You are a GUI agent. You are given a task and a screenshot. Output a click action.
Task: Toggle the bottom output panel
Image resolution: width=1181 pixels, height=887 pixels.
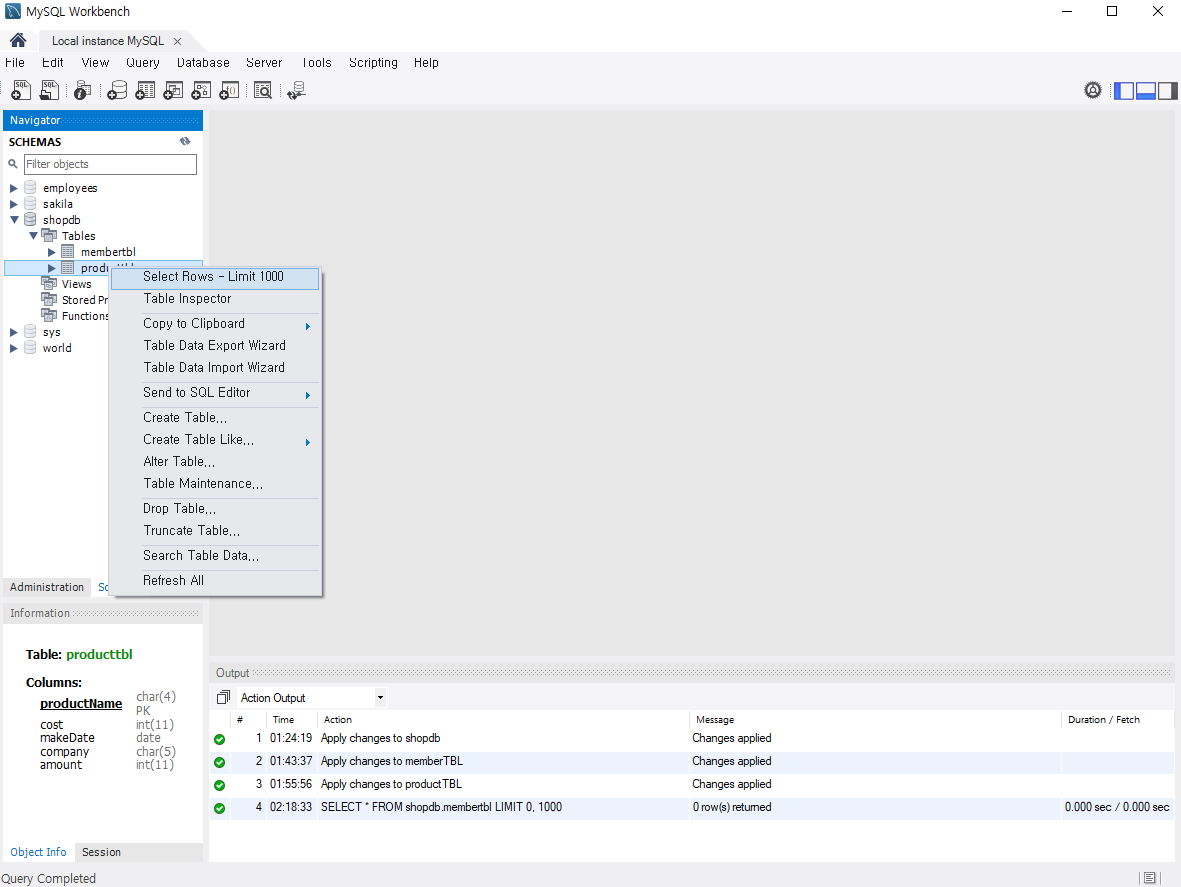(x=1146, y=90)
